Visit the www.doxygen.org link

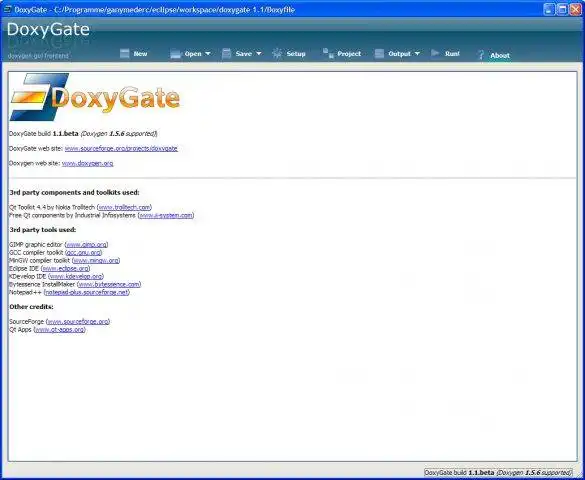[x=88, y=163]
